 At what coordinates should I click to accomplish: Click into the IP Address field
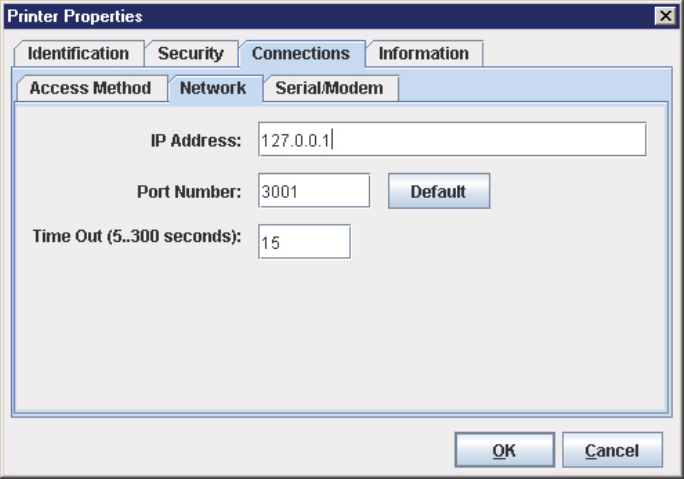point(450,140)
